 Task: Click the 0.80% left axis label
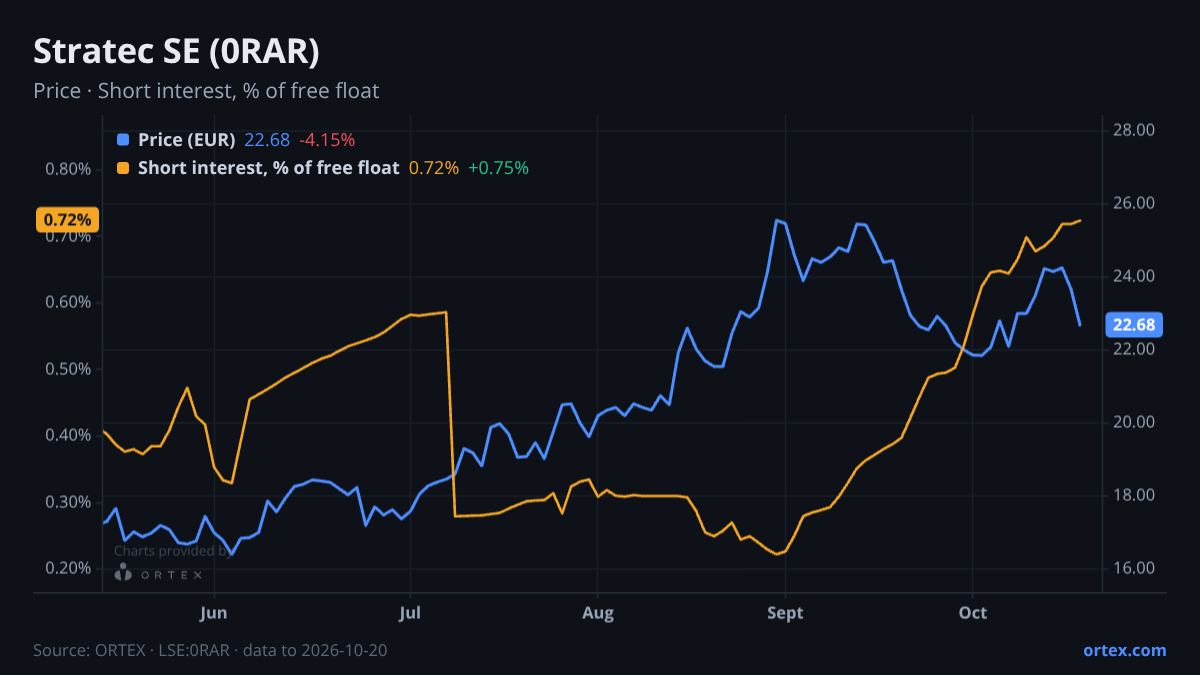click(x=68, y=169)
